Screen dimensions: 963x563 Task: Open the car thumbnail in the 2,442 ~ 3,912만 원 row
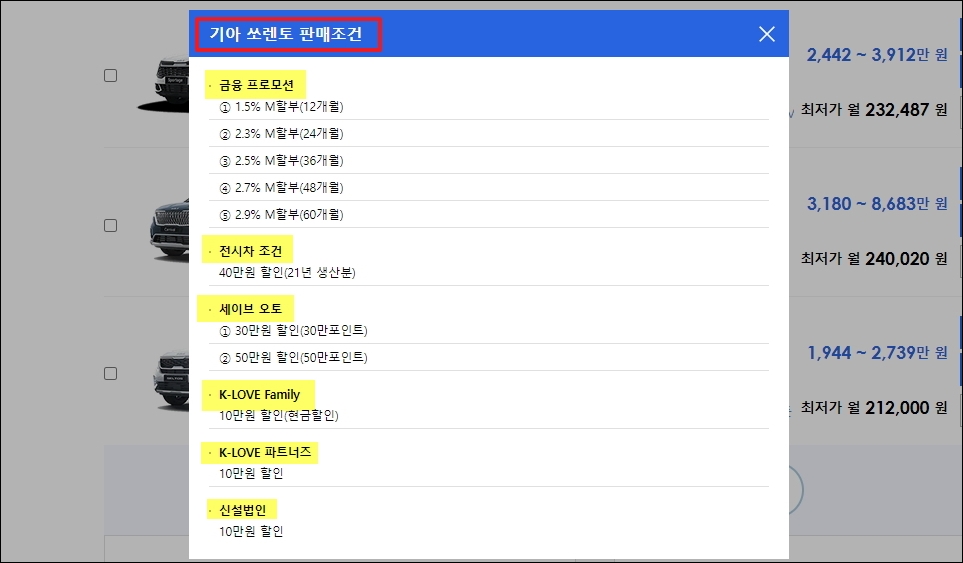click(163, 85)
